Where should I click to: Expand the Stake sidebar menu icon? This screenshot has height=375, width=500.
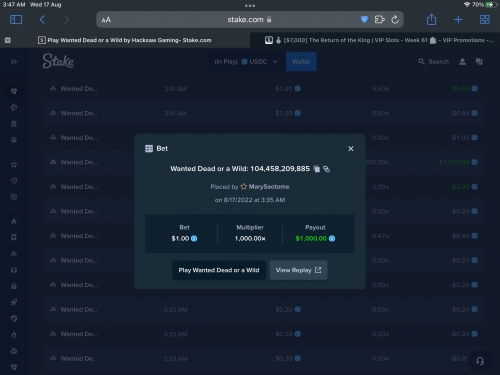pos(14,62)
